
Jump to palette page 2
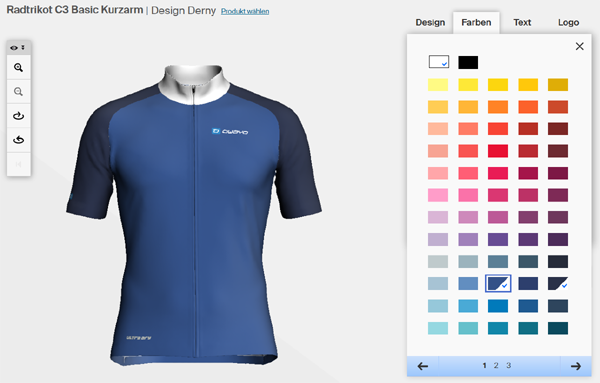coord(496,366)
